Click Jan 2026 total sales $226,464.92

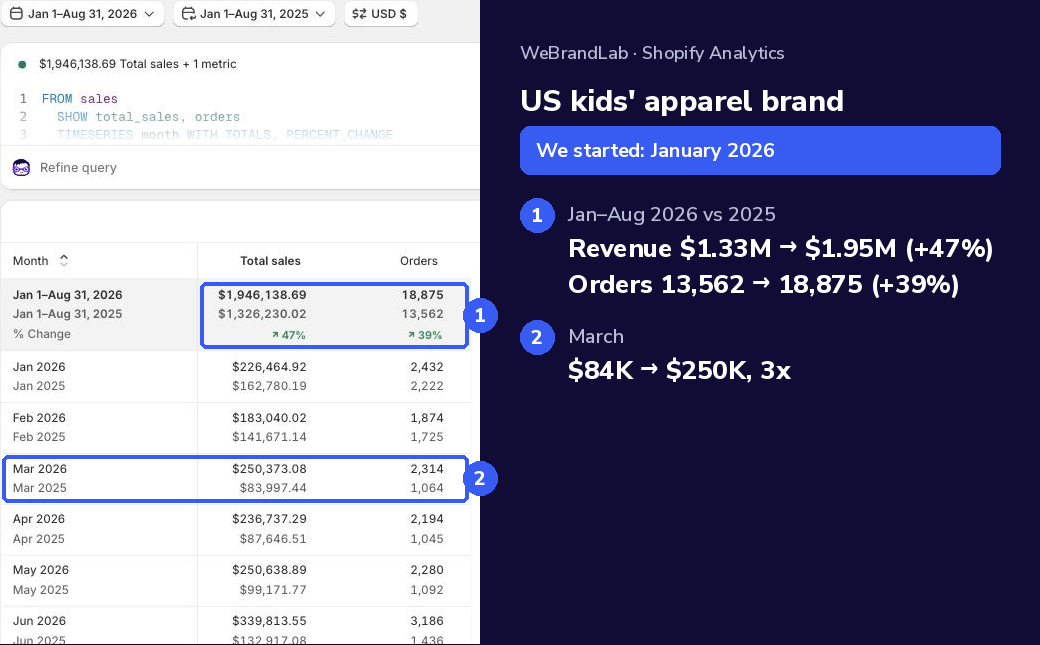(x=269, y=366)
